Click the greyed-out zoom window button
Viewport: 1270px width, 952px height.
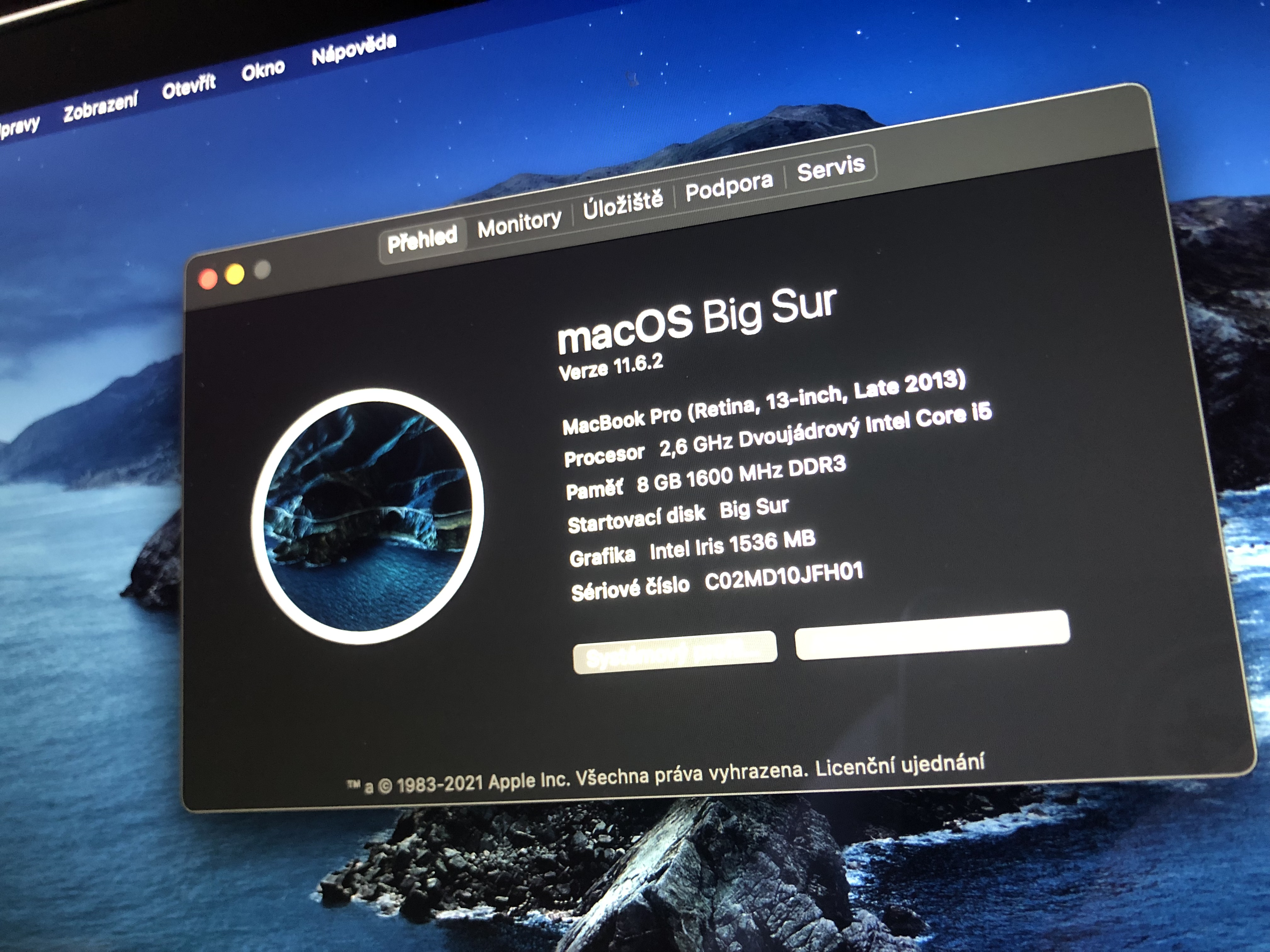coord(262,269)
